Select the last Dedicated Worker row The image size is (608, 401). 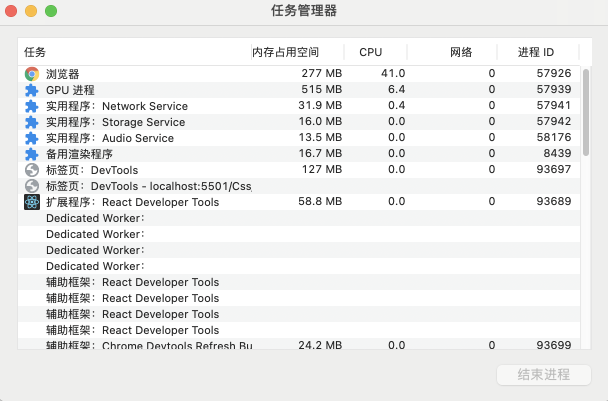point(299,266)
